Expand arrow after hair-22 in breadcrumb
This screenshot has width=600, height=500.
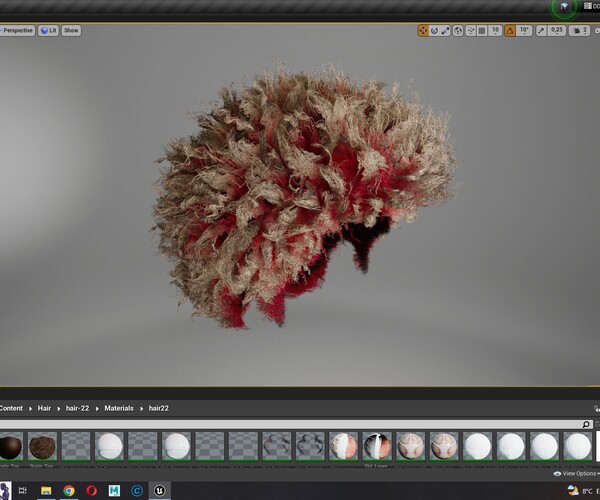point(97,409)
